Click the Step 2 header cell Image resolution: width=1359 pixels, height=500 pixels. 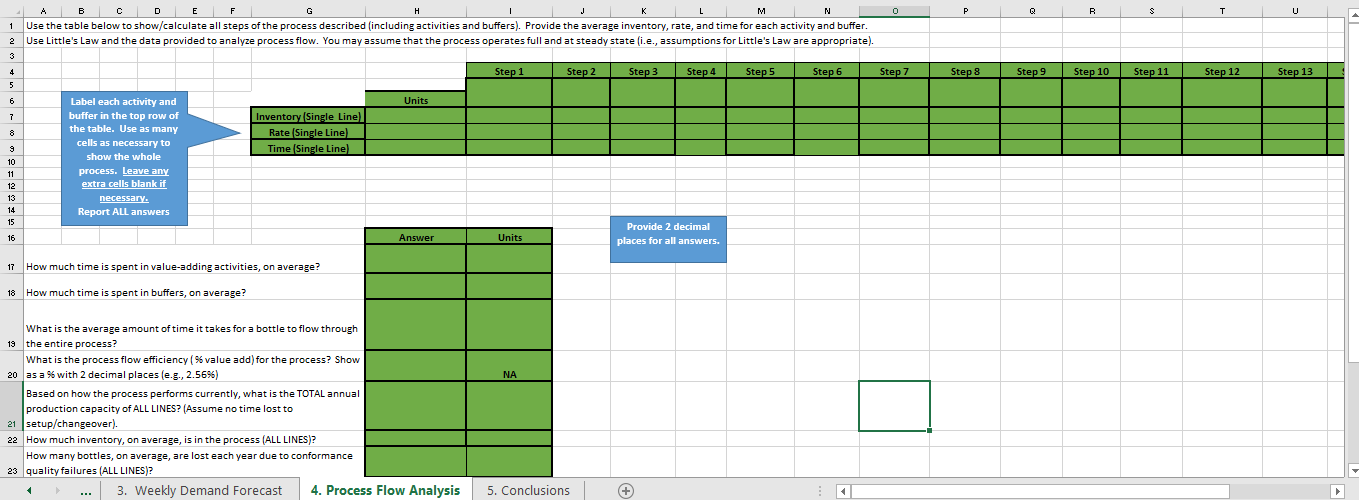[x=581, y=71]
